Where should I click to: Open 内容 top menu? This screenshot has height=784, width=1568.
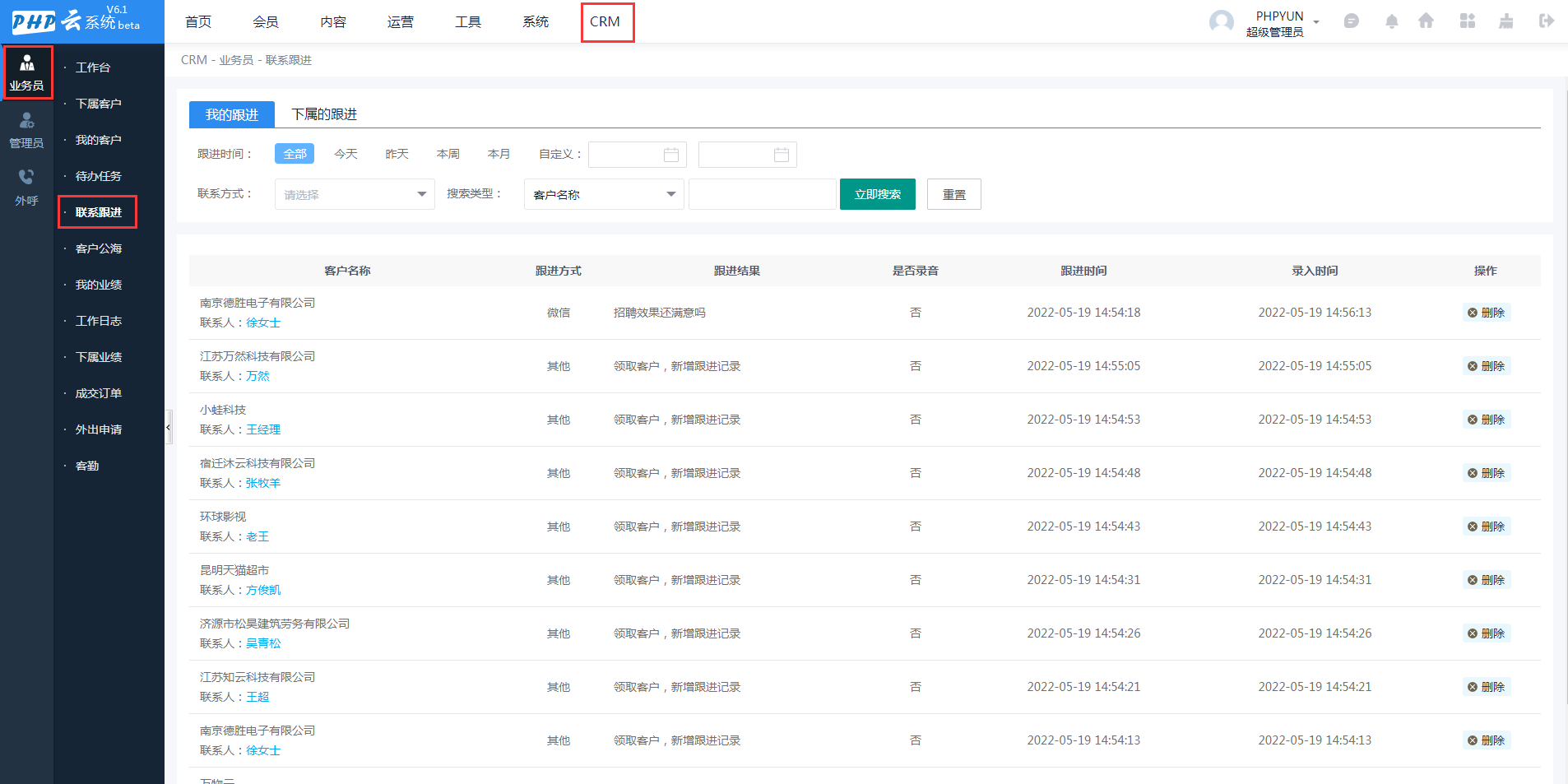(x=333, y=21)
